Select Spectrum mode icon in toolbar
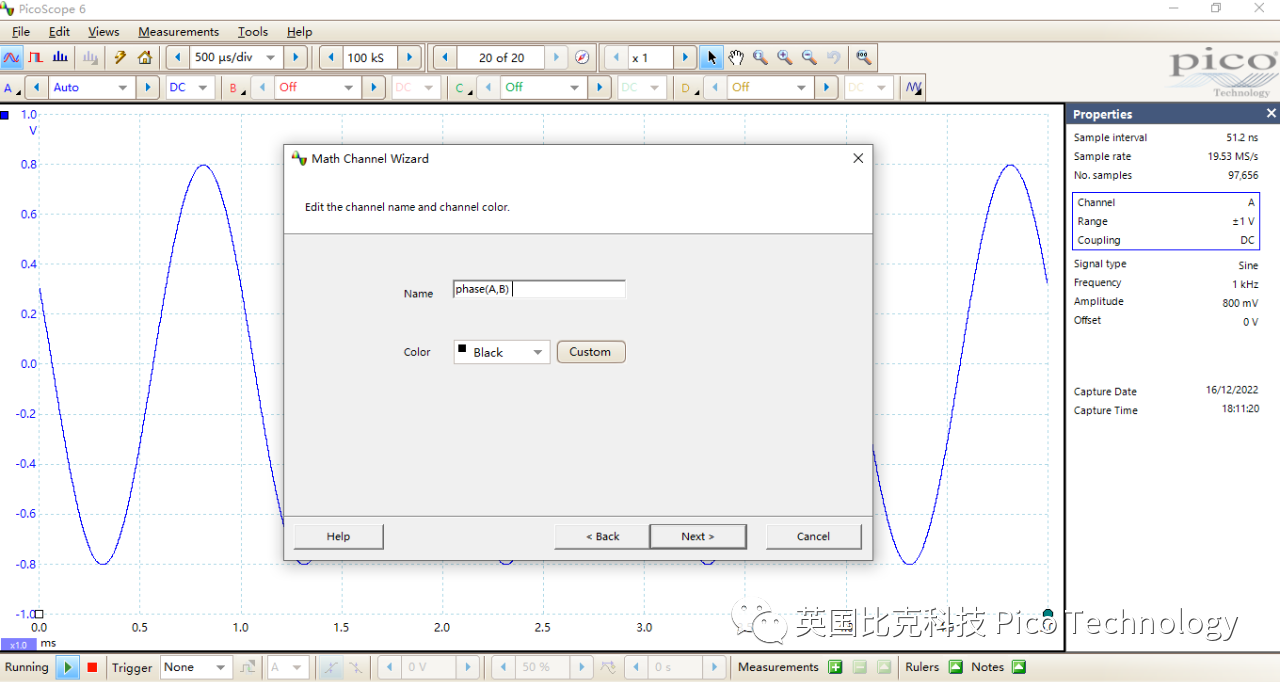This screenshot has height=682, width=1280. (60, 58)
